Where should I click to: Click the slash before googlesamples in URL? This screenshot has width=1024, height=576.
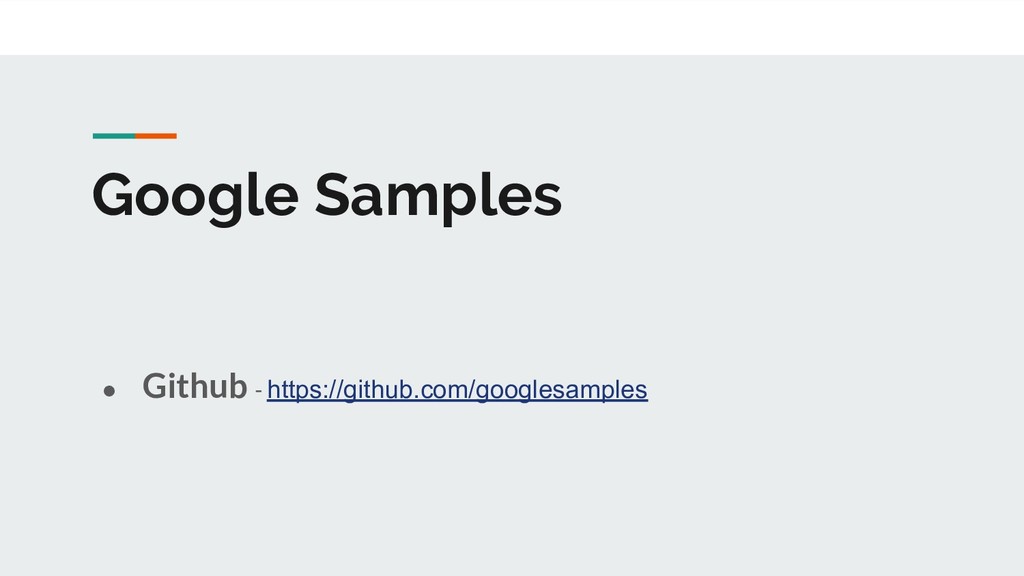click(471, 389)
